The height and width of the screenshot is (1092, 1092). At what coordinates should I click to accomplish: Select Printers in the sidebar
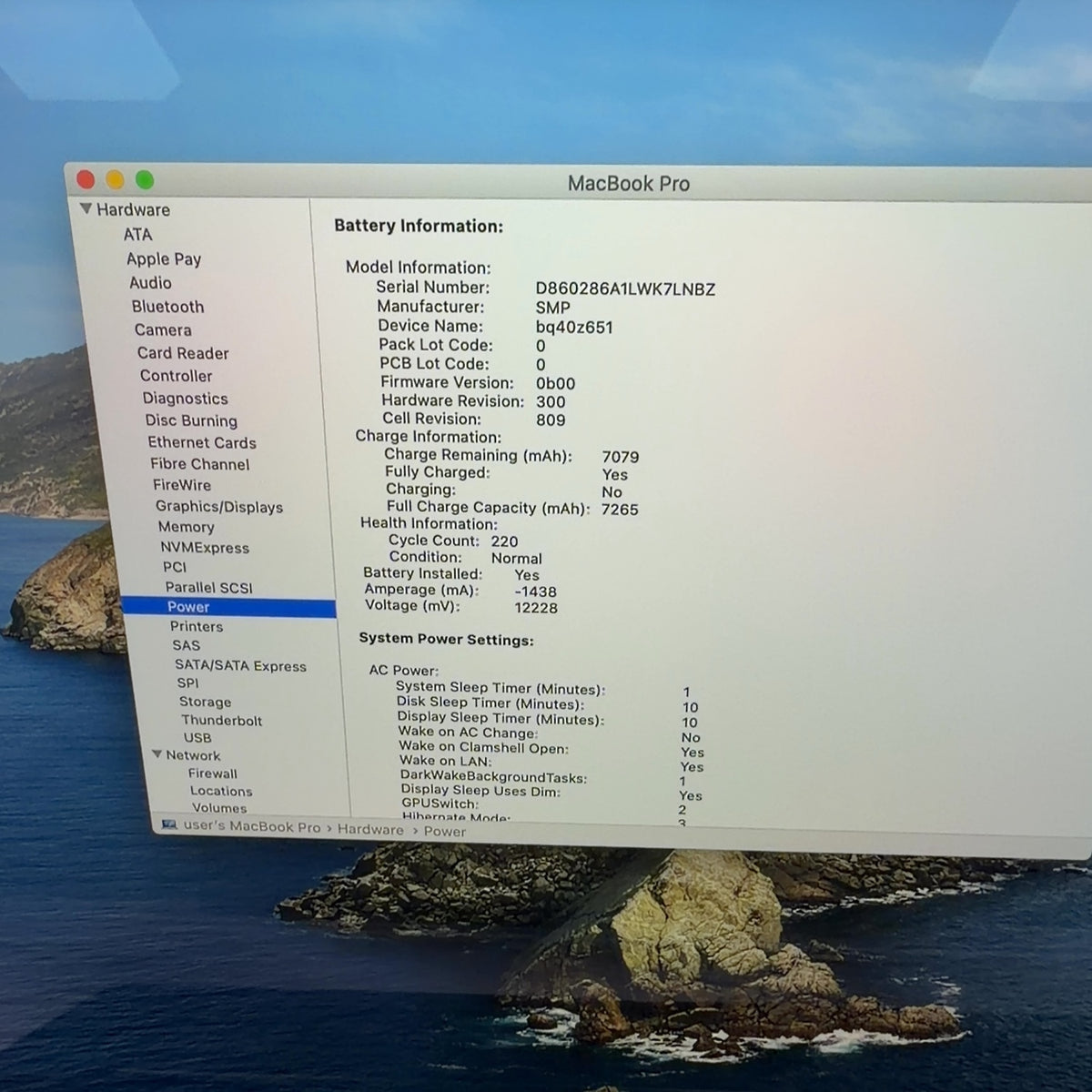197,626
